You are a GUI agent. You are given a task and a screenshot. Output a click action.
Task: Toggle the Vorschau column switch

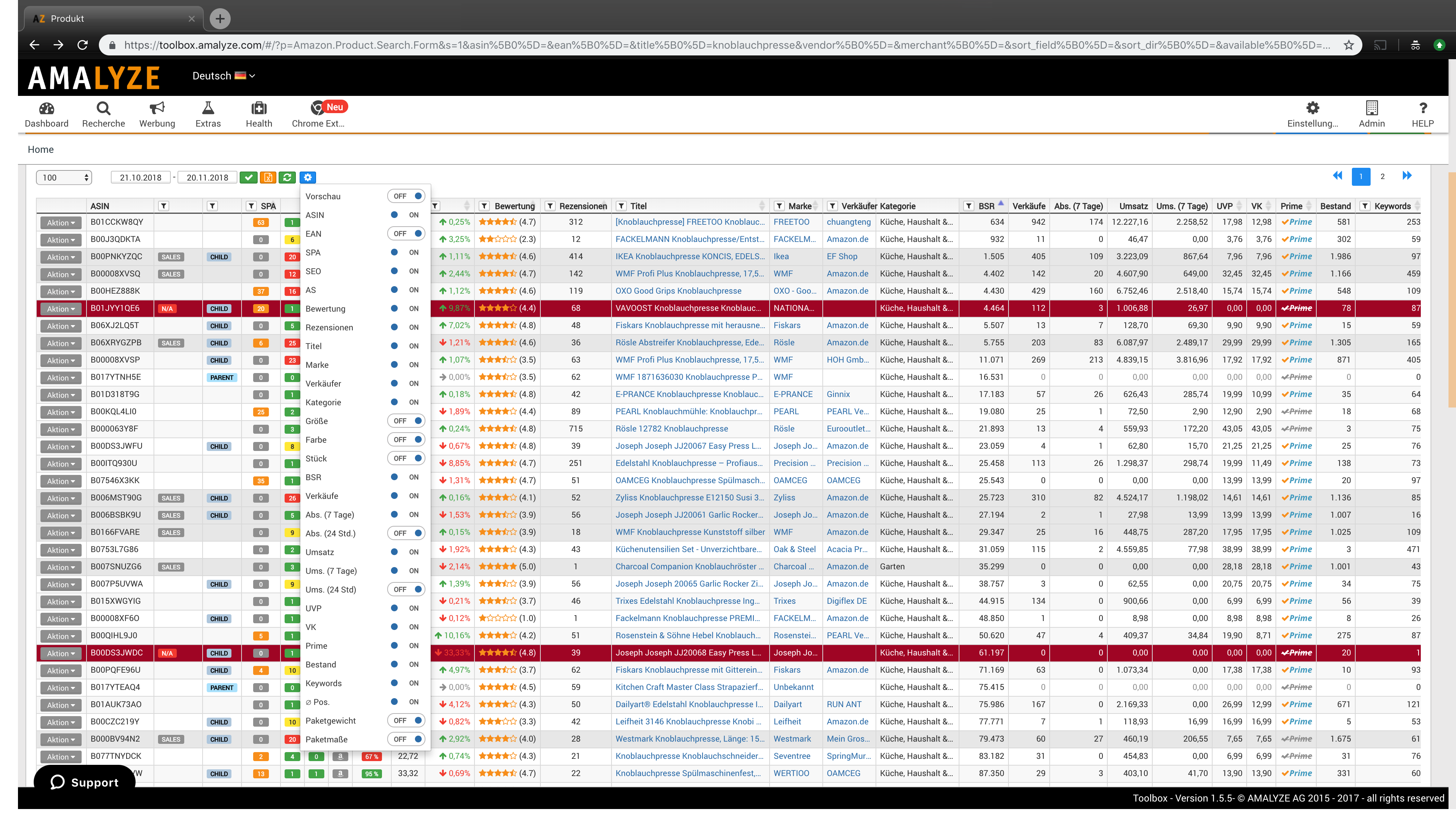click(406, 196)
